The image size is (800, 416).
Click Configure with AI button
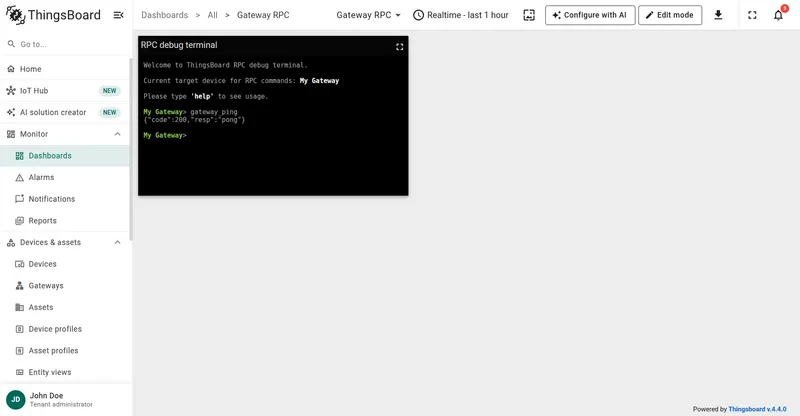point(590,15)
